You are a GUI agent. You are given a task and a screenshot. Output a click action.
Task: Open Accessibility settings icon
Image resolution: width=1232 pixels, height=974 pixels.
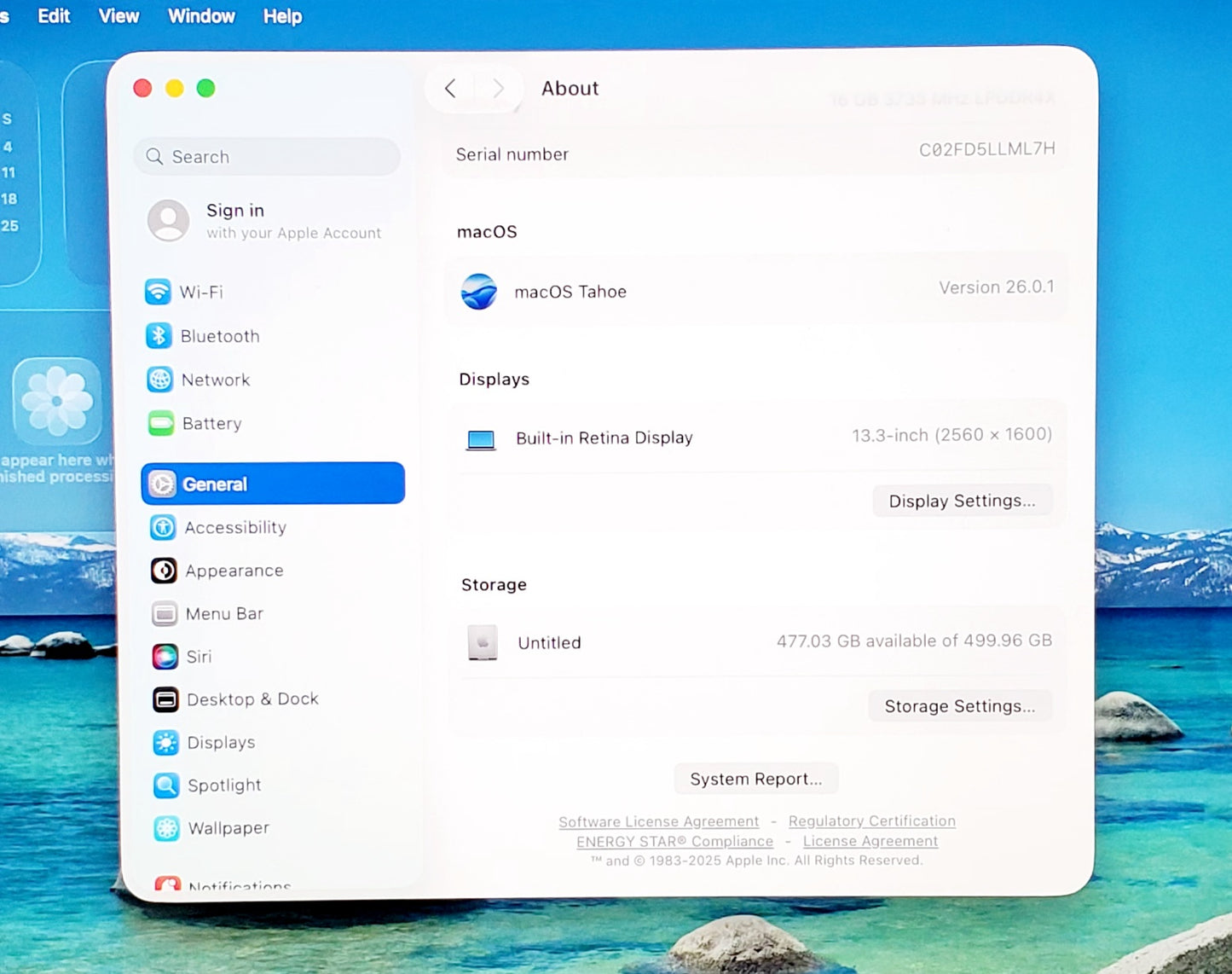[163, 528]
